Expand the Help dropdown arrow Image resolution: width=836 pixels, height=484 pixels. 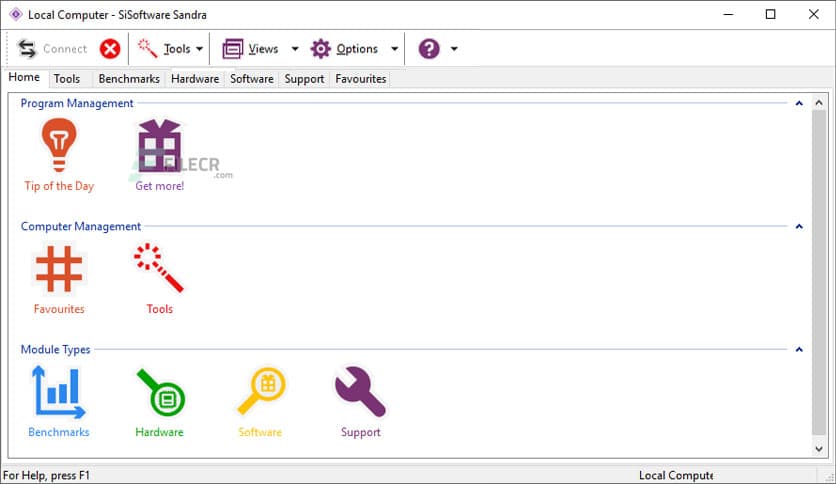click(454, 49)
